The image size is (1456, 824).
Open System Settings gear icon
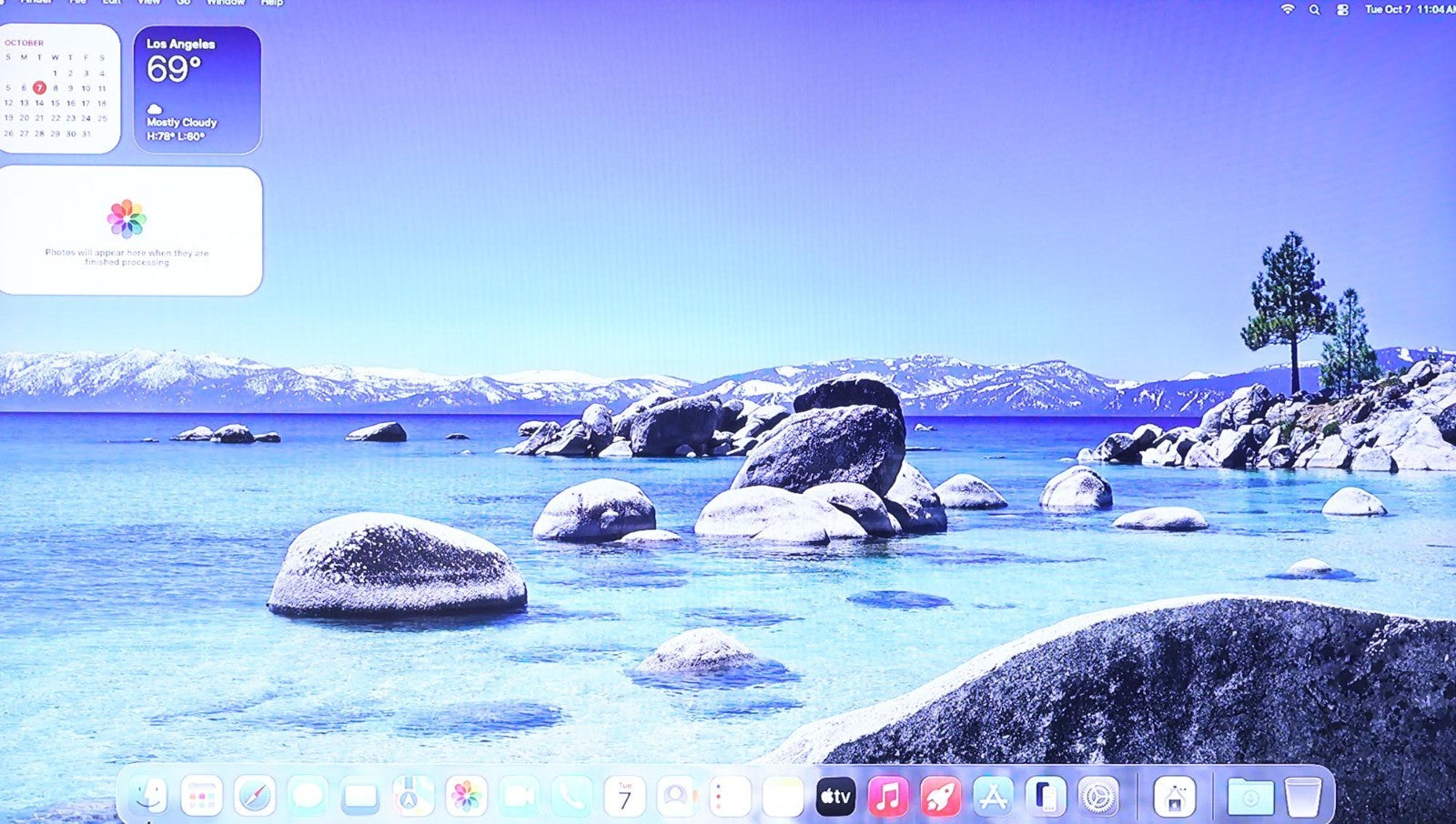click(x=1098, y=797)
